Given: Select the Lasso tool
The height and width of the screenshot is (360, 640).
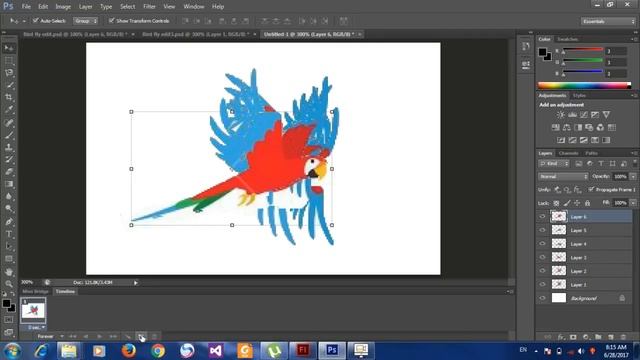Looking at the screenshot, I should (9, 73).
